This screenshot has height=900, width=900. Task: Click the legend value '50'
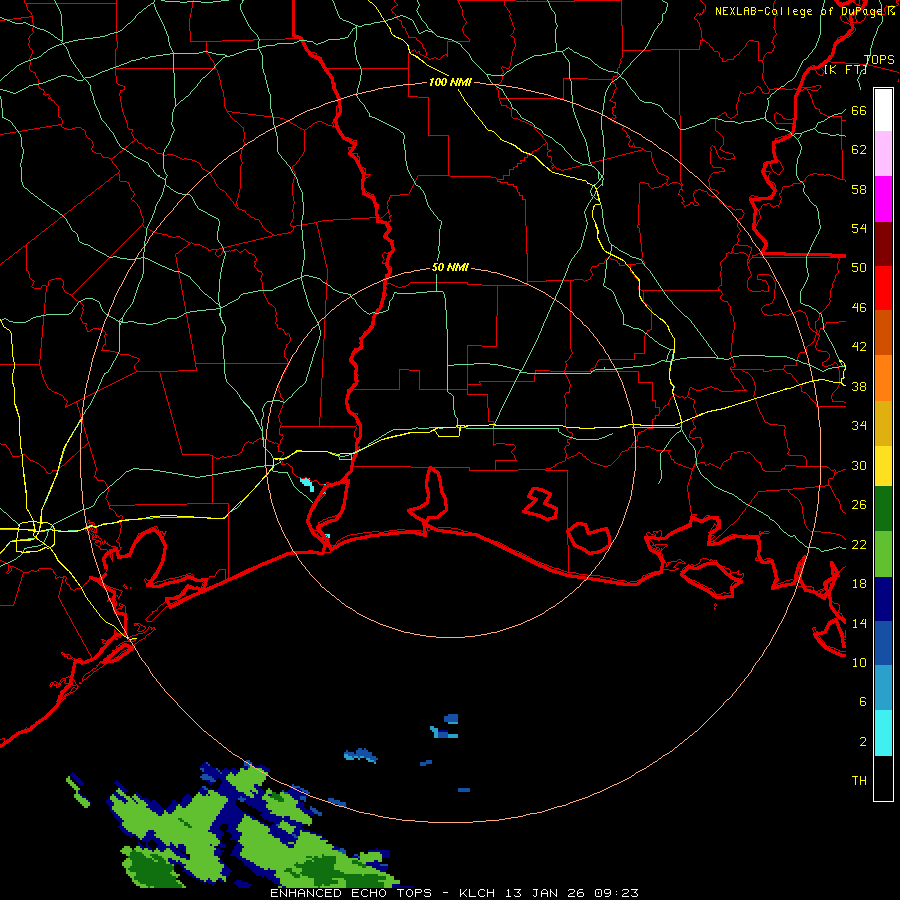pos(859,267)
